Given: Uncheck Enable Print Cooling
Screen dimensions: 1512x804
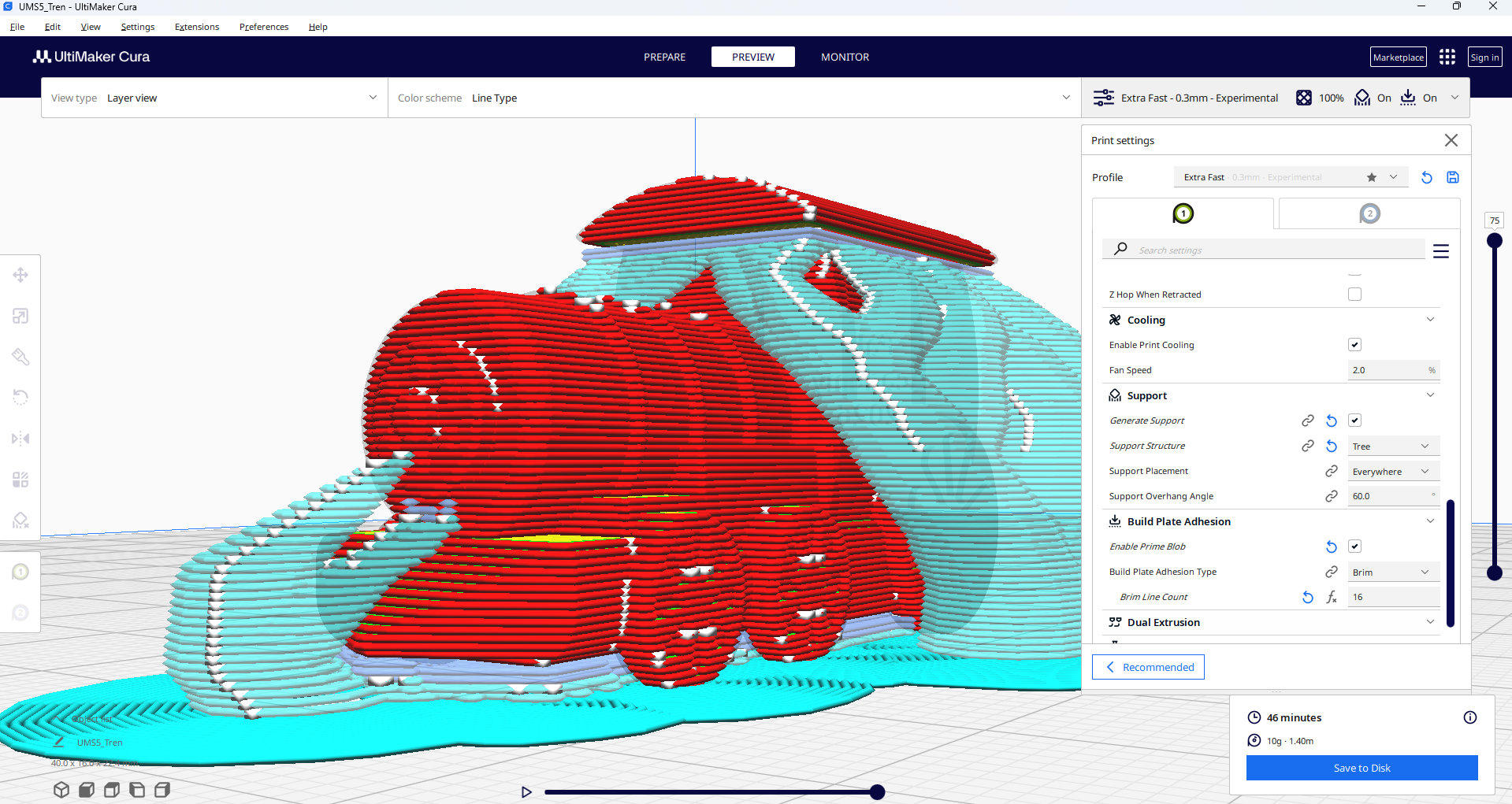Looking at the screenshot, I should [x=1354, y=344].
